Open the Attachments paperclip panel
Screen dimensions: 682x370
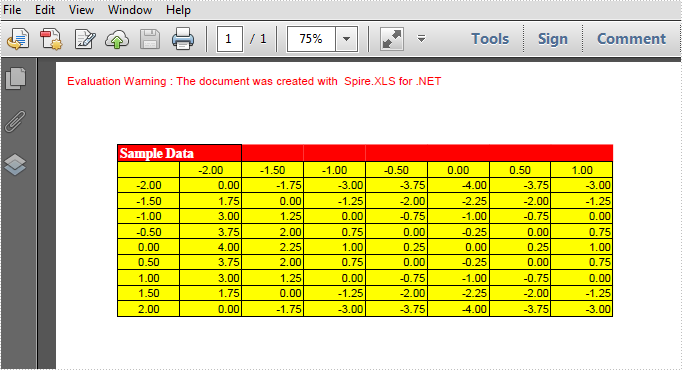click(16, 121)
